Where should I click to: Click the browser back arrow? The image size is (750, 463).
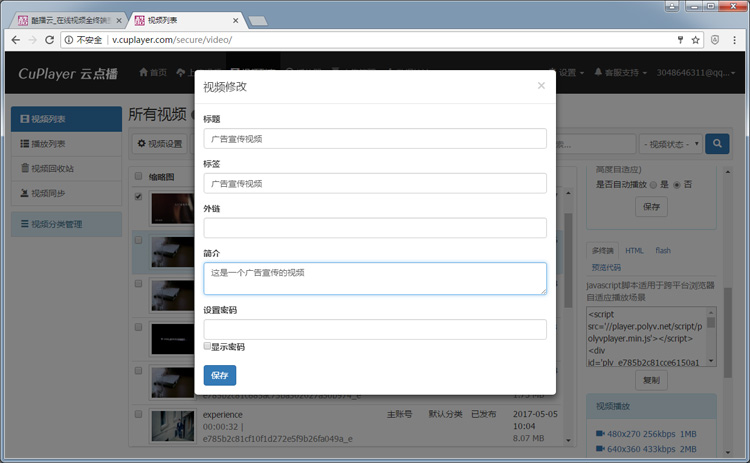tap(14, 40)
